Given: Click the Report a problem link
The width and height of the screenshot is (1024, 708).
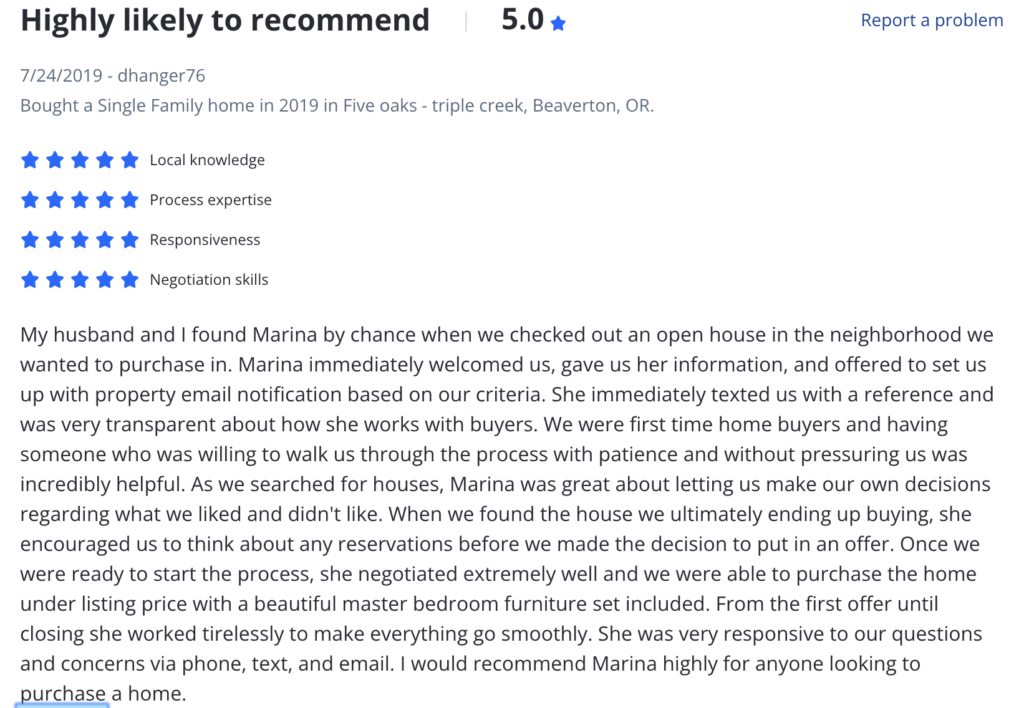Looking at the screenshot, I should pyautogui.click(x=931, y=20).
